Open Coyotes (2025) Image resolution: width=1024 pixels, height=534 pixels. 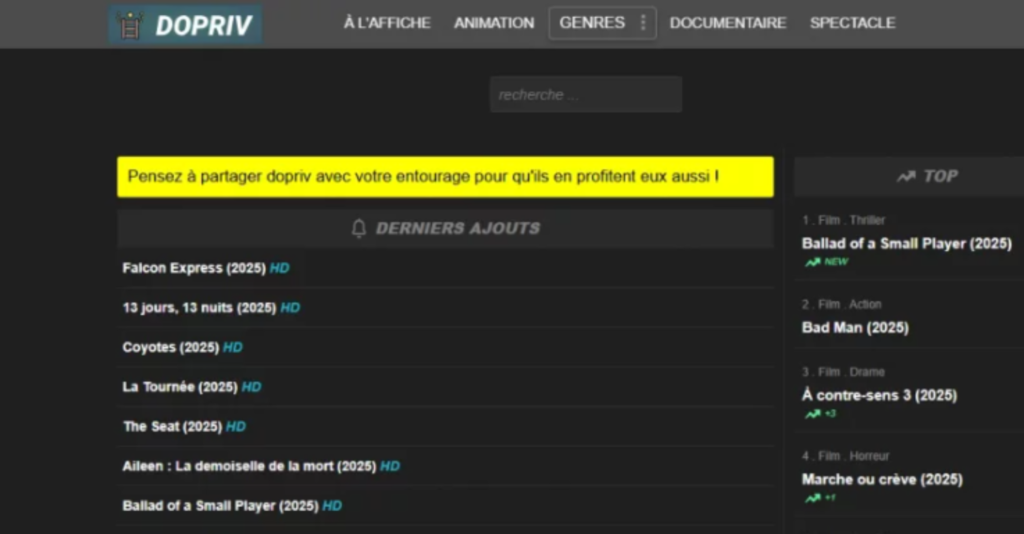[x=170, y=347]
